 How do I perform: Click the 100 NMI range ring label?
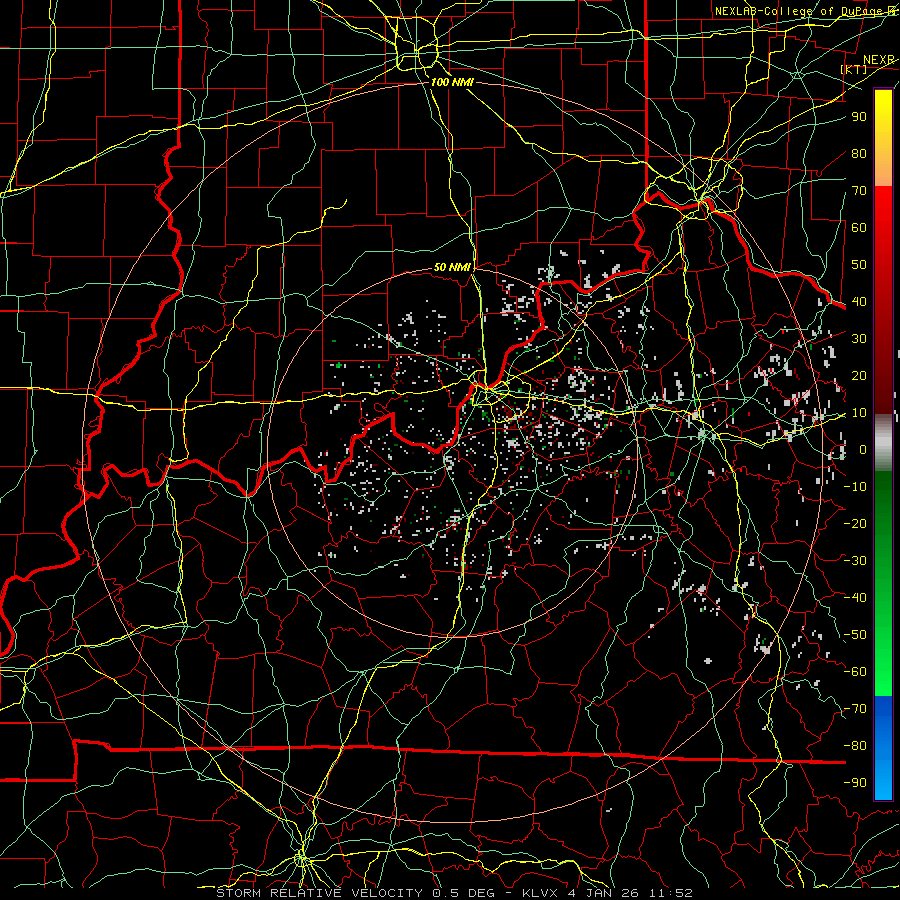point(452,82)
